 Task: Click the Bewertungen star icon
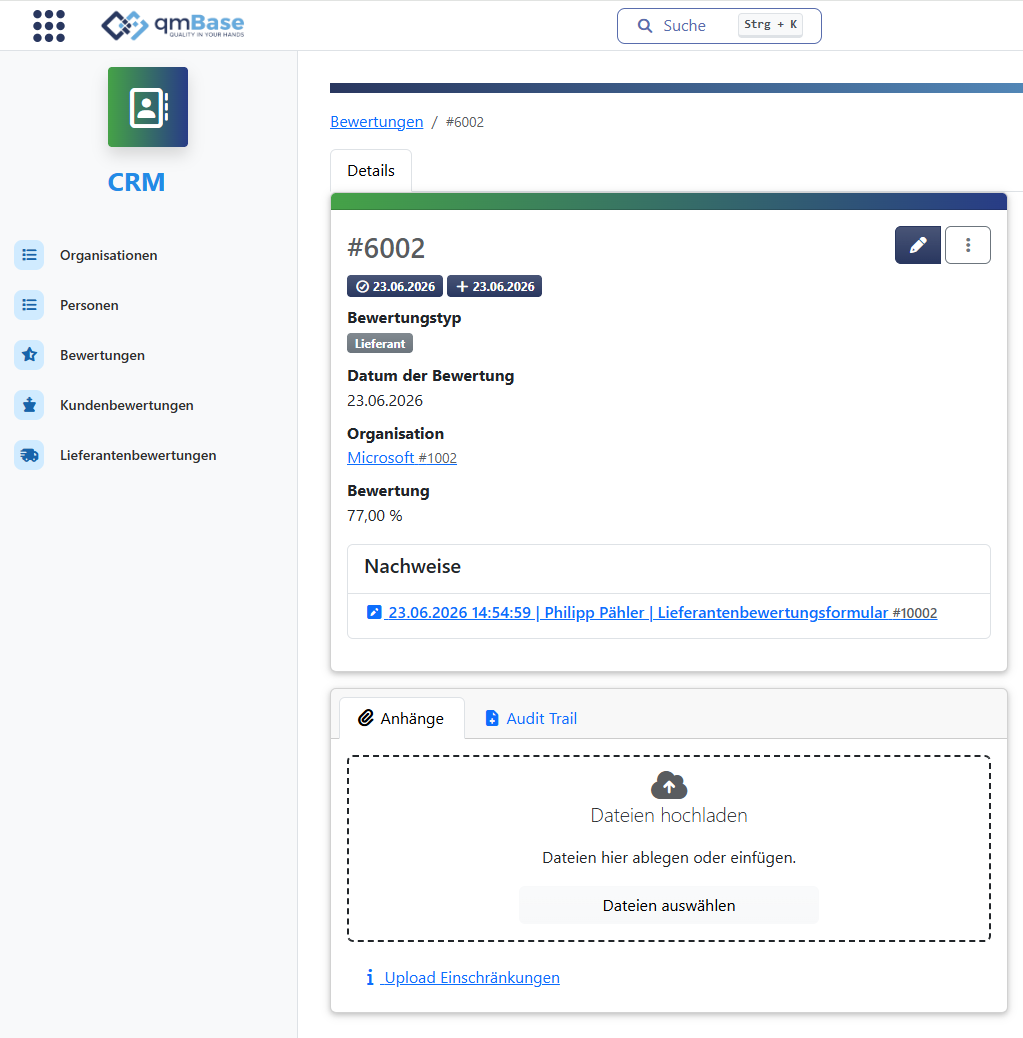click(29, 355)
